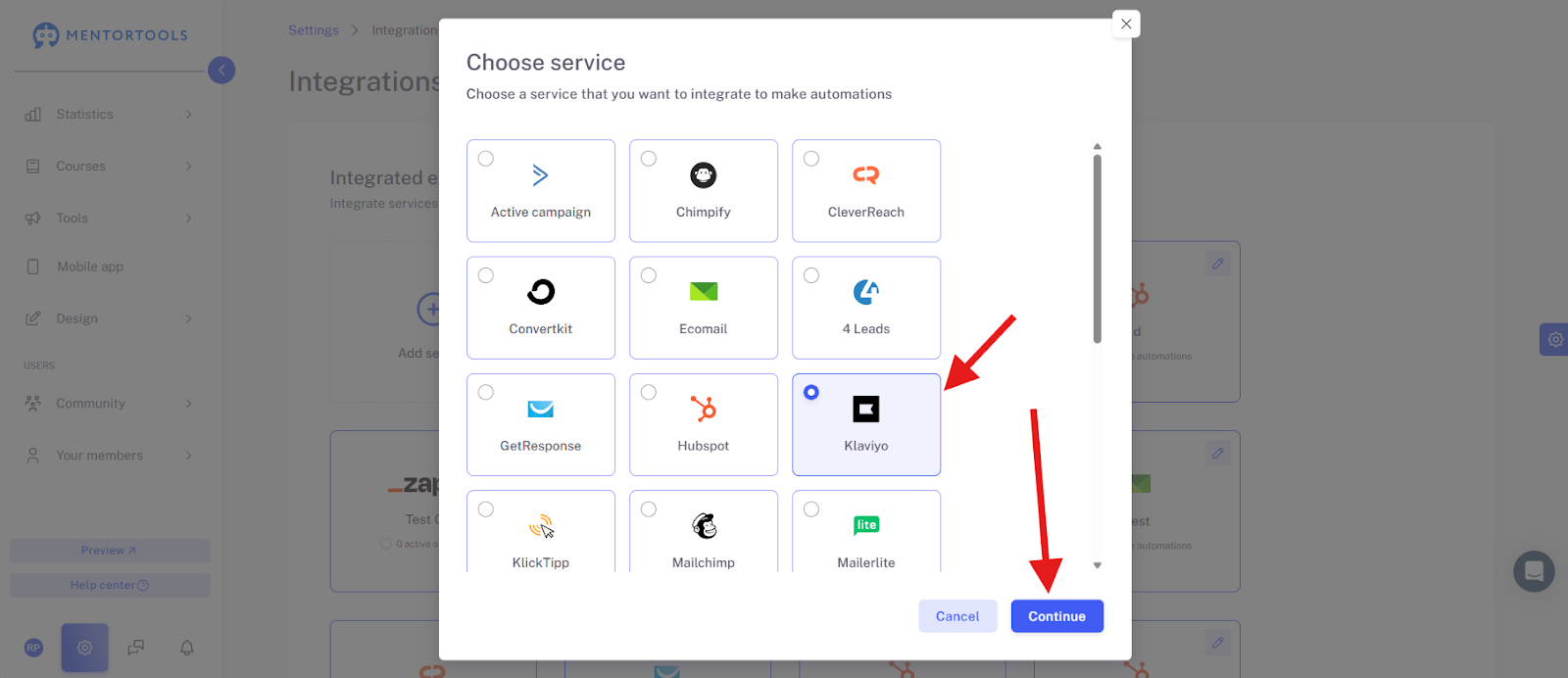The image size is (1568, 678).
Task: Collapse the sidebar with round arrow button
Action: point(221,70)
